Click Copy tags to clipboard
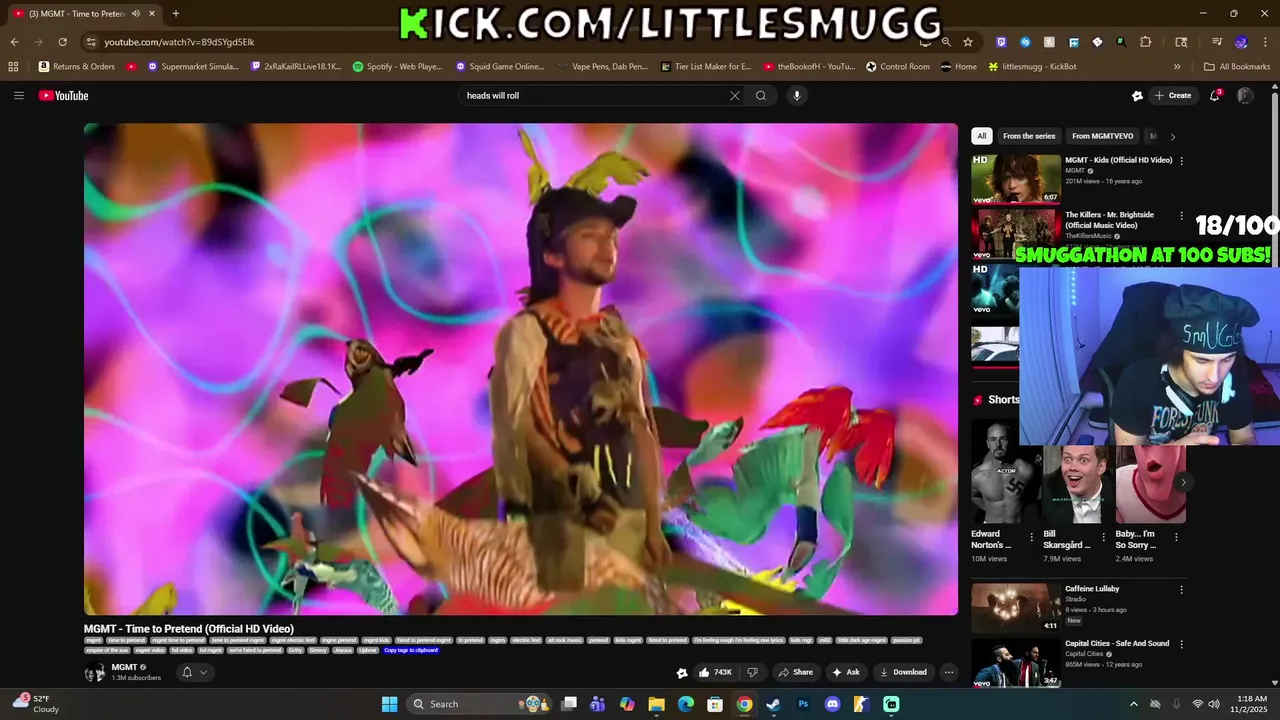 [411, 650]
